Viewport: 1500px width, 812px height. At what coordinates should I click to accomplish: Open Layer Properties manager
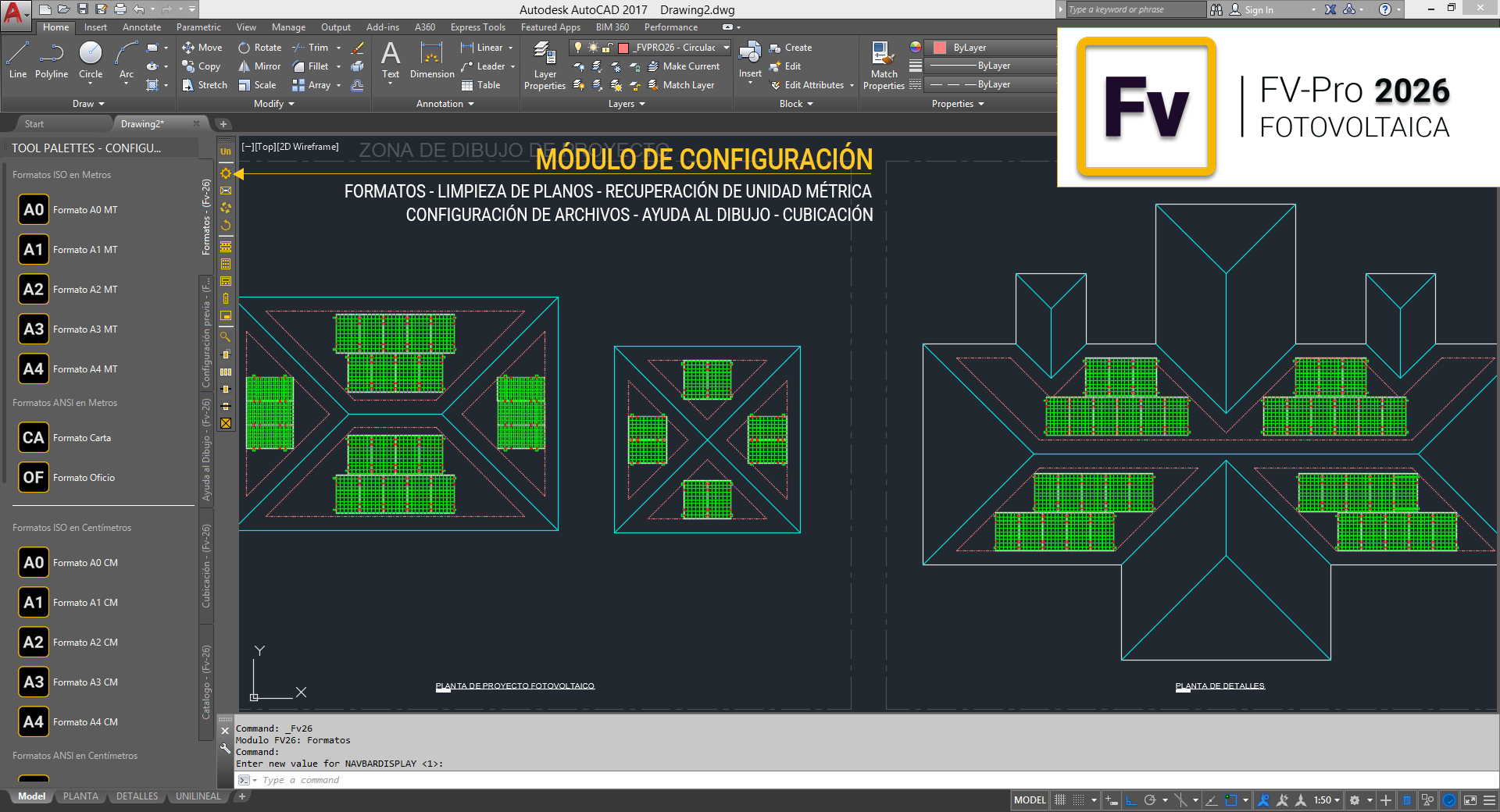point(545,66)
